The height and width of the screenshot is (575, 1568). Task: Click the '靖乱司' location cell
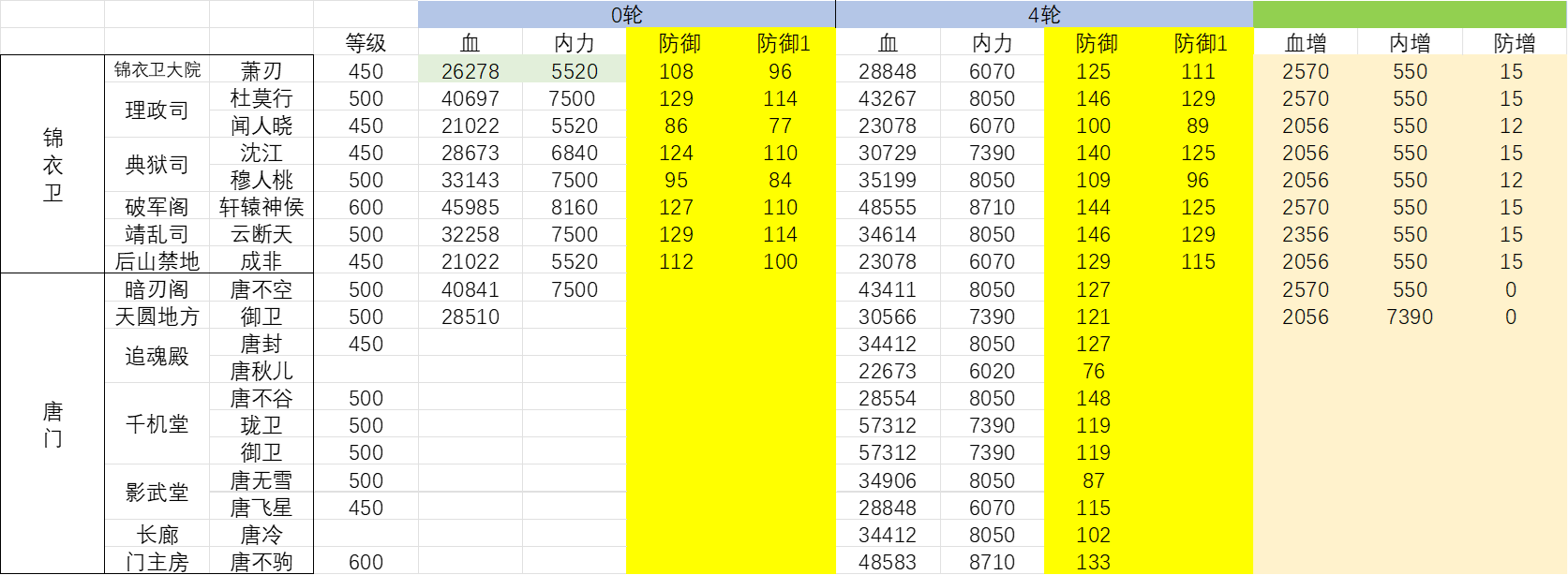(157, 234)
